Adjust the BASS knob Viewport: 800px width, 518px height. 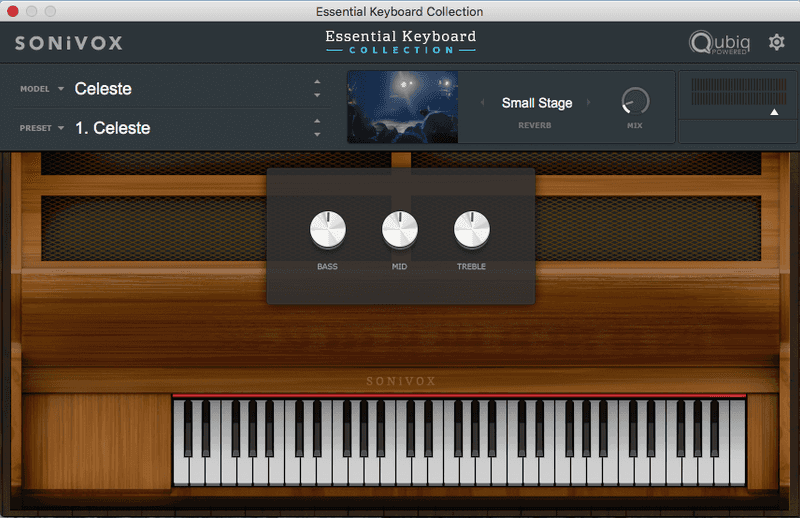click(x=328, y=230)
